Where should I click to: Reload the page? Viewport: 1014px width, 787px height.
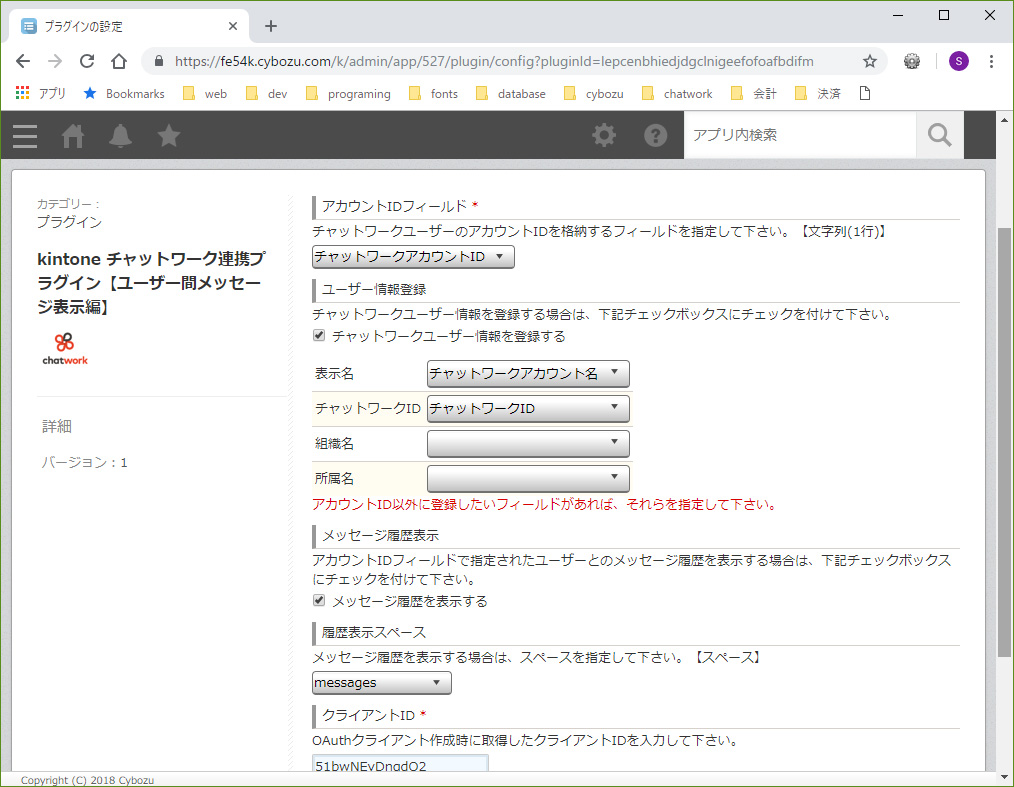(x=87, y=61)
